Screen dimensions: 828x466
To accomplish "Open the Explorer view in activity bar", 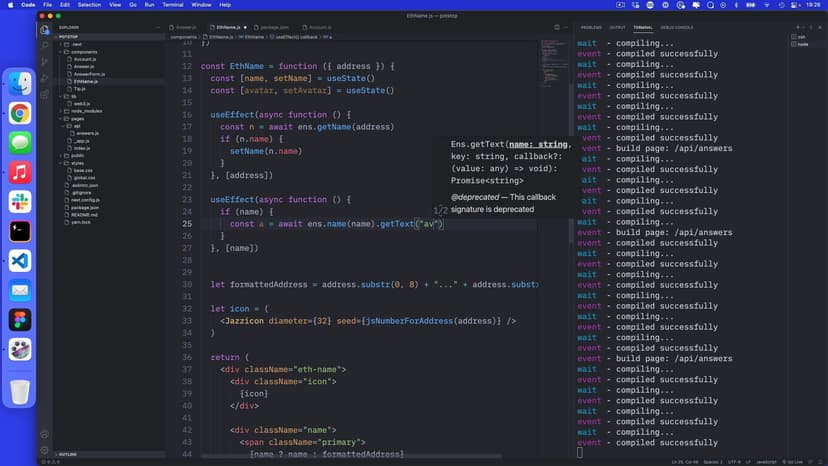I will point(45,29).
